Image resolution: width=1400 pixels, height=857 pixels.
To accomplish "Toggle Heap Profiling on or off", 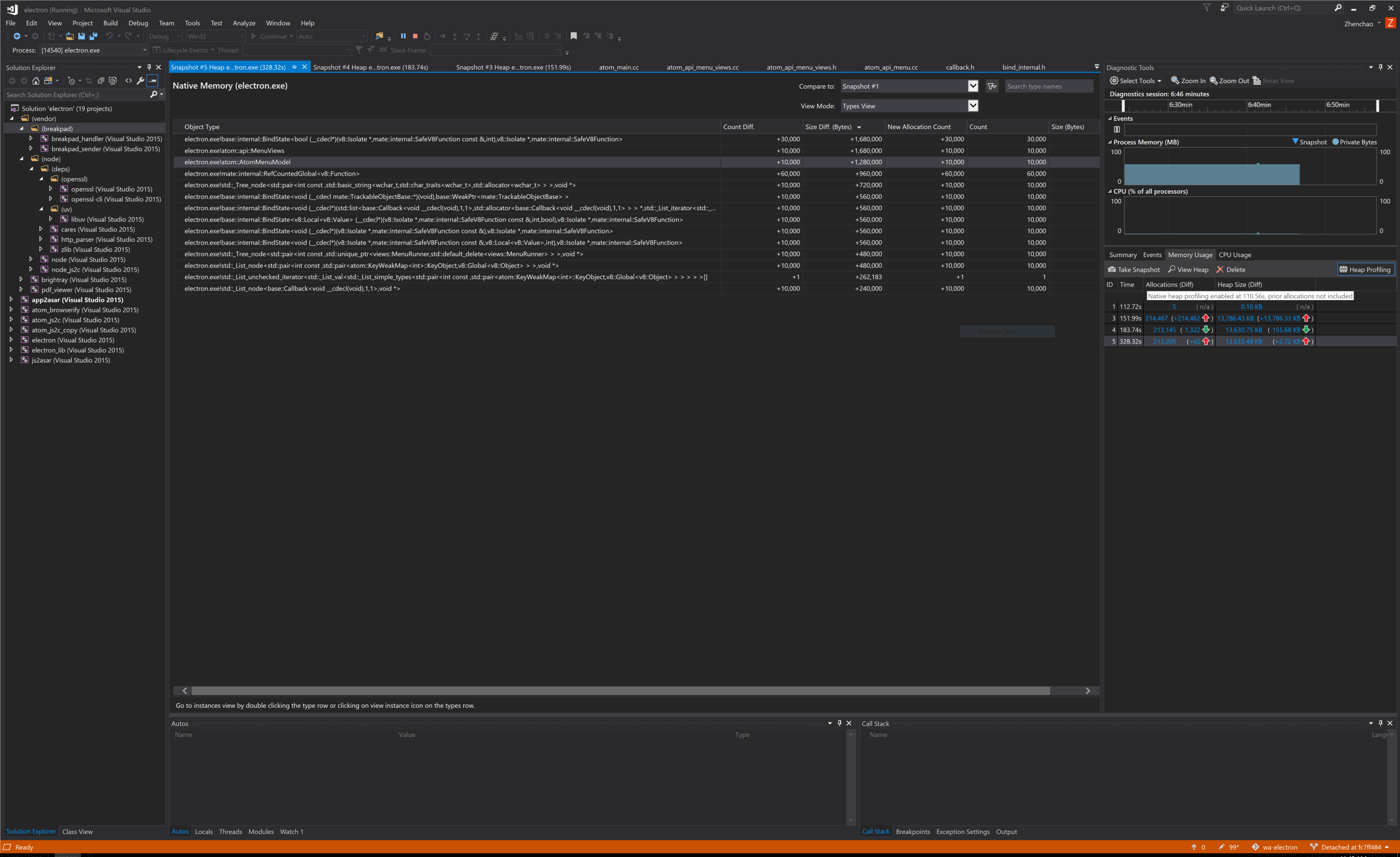I will 1366,270.
